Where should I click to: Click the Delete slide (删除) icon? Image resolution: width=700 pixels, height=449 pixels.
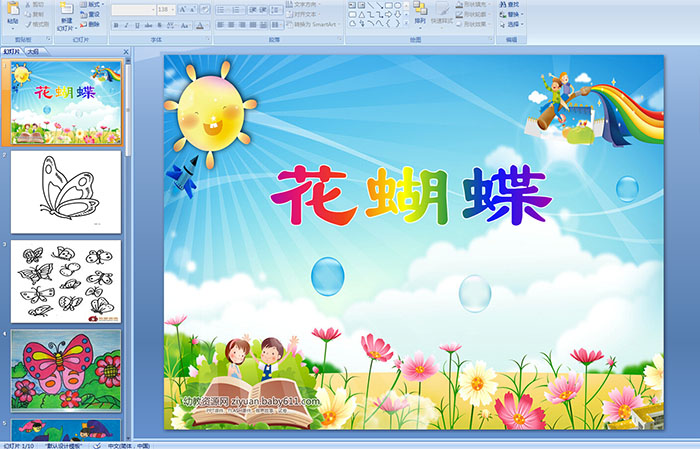coord(92,24)
